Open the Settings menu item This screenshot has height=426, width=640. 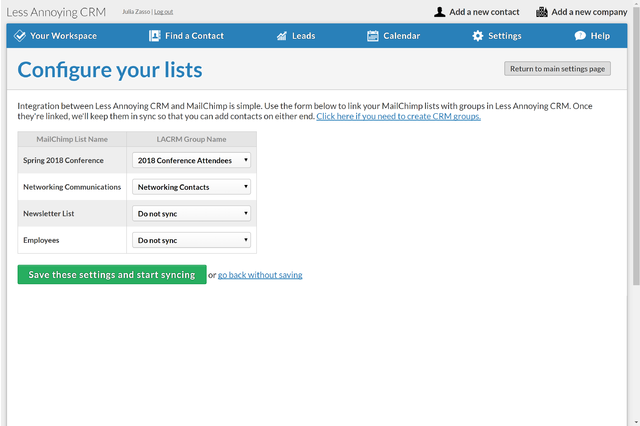click(x=497, y=36)
